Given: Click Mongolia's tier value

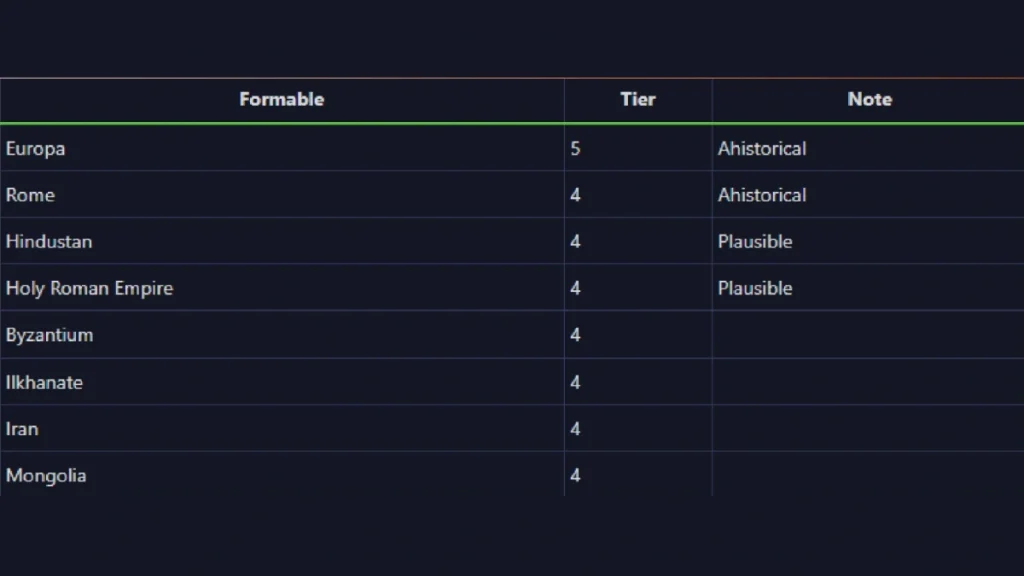Looking at the screenshot, I should tap(575, 475).
